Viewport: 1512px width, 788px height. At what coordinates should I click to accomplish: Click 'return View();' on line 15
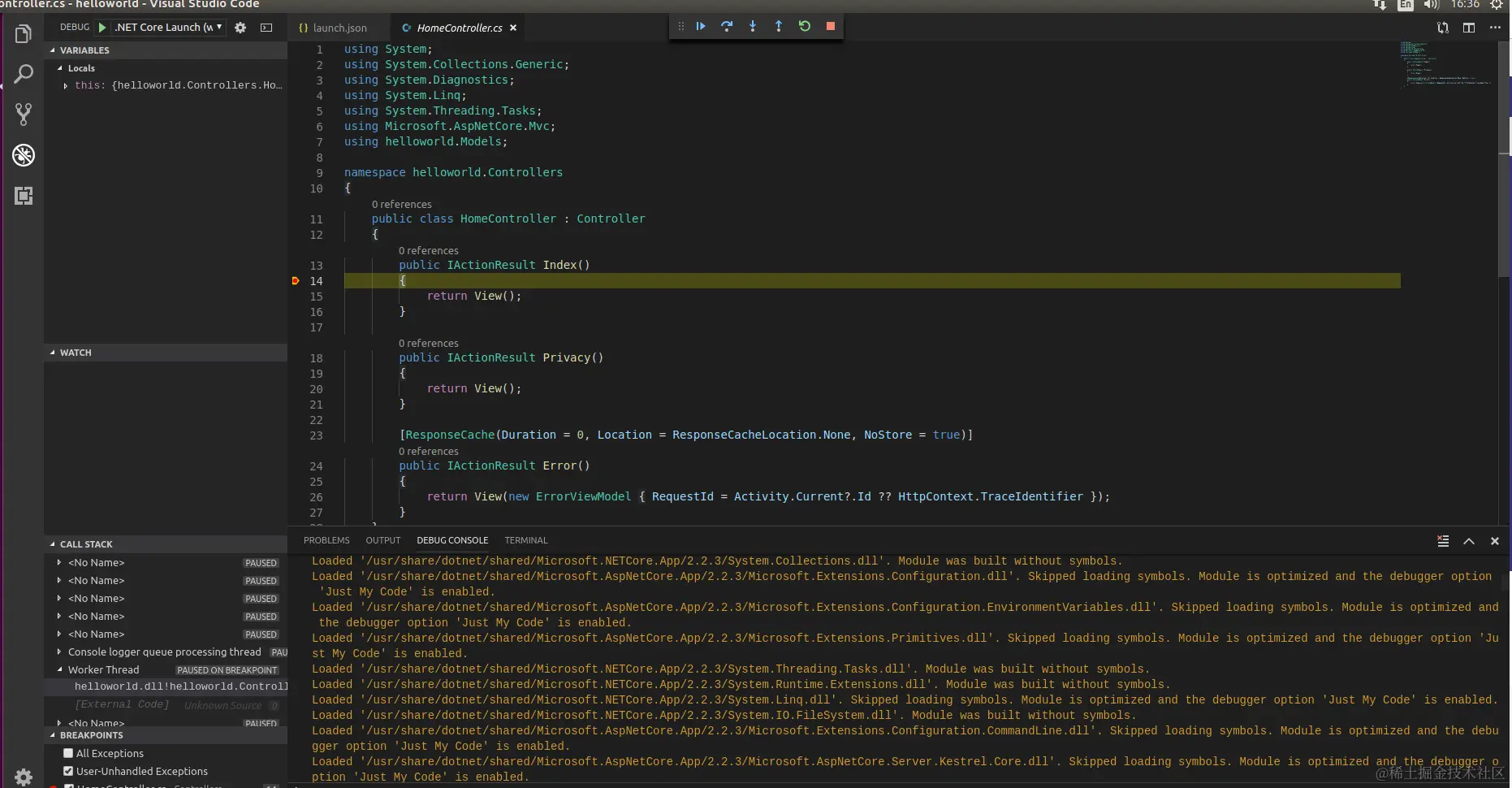click(x=474, y=297)
